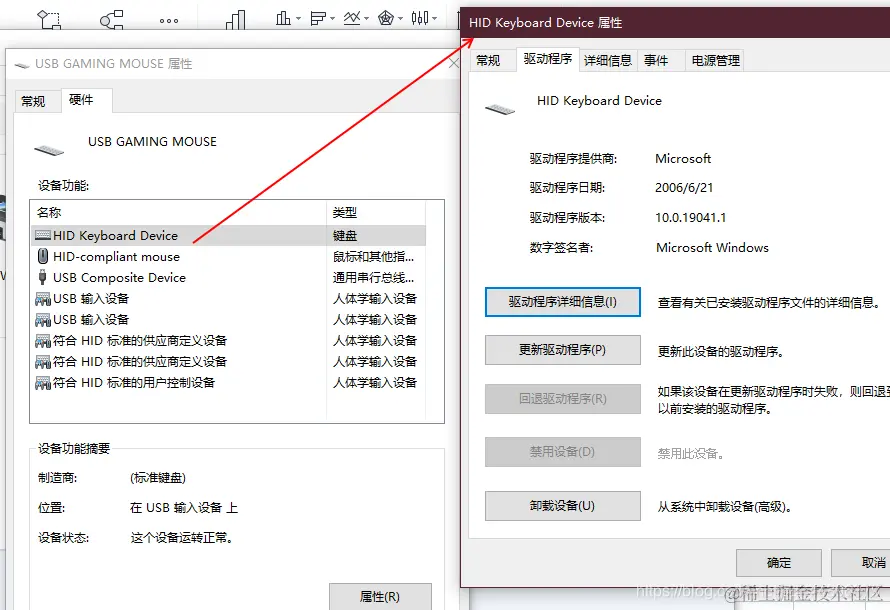Click the driver date value 2006/6/21

[684, 188]
